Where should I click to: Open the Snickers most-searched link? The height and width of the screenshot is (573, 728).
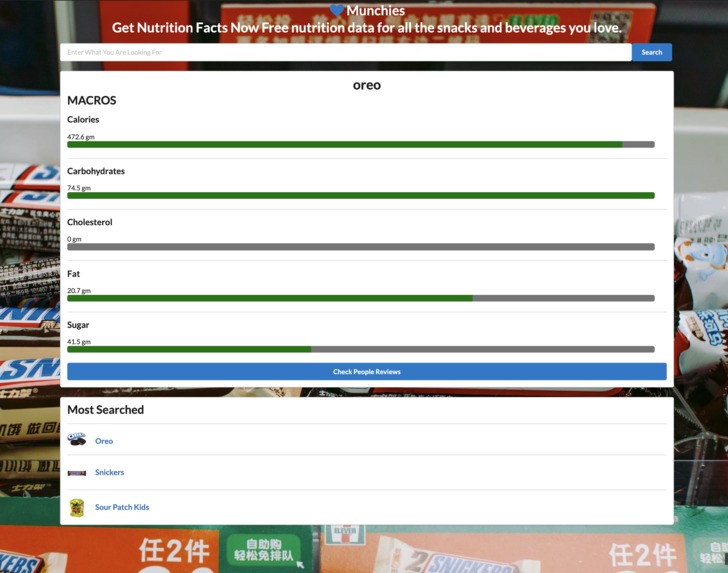pos(110,472)
